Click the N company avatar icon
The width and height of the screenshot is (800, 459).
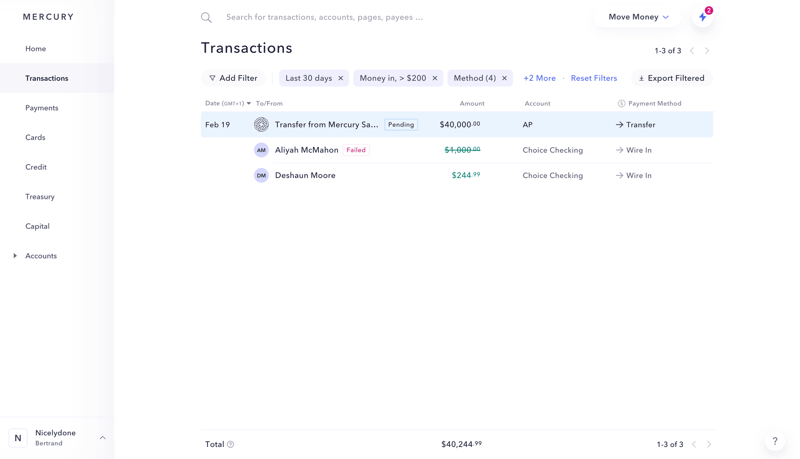pos(18,438)
